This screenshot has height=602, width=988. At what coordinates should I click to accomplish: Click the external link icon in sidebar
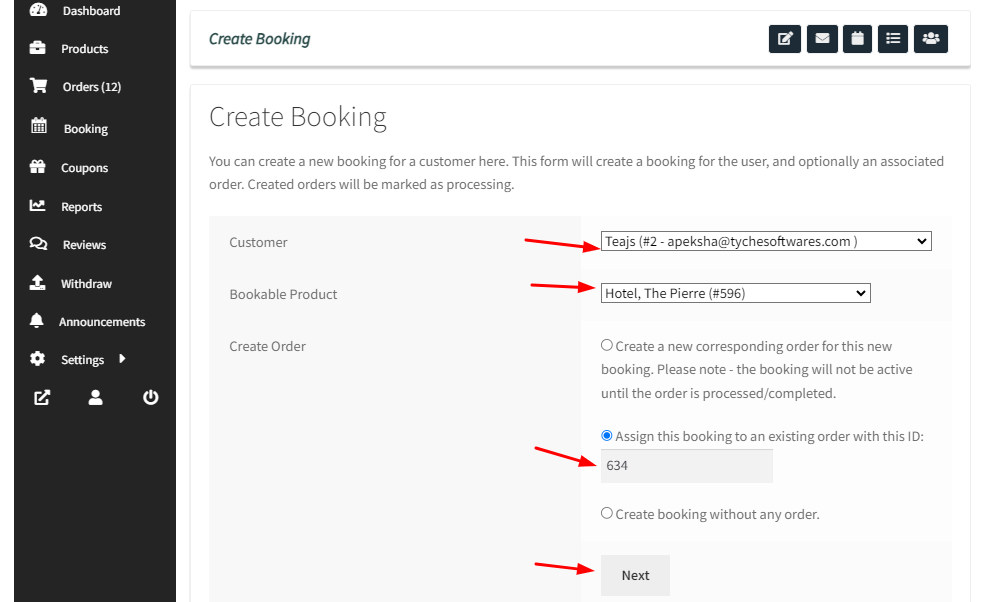[x=42, y=397]
